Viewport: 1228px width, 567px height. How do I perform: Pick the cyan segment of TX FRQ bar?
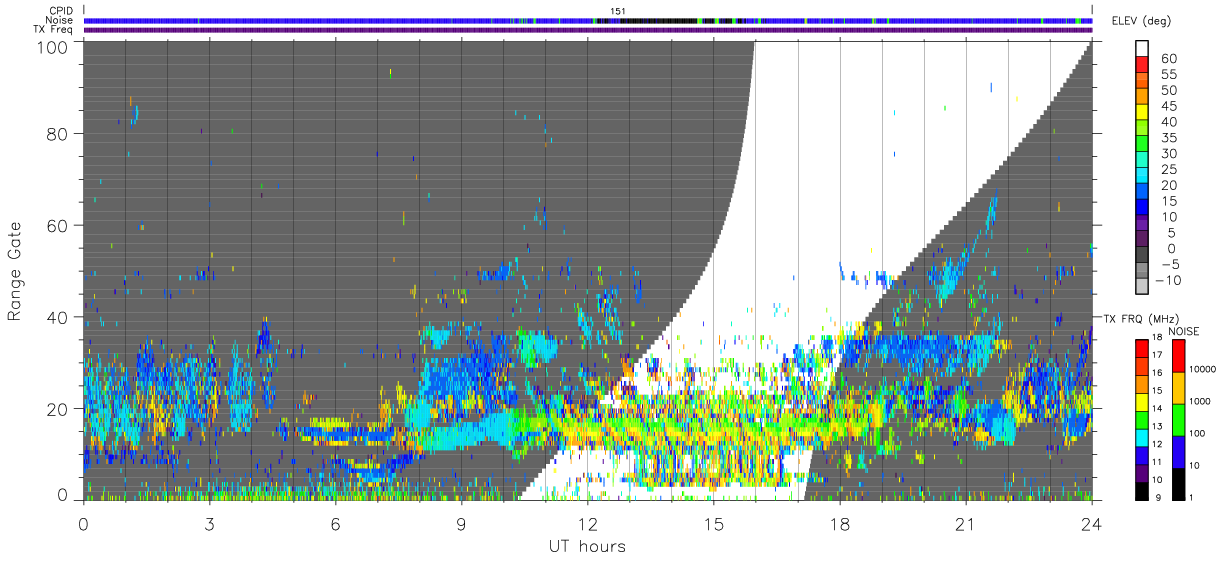coord(1142,437)
